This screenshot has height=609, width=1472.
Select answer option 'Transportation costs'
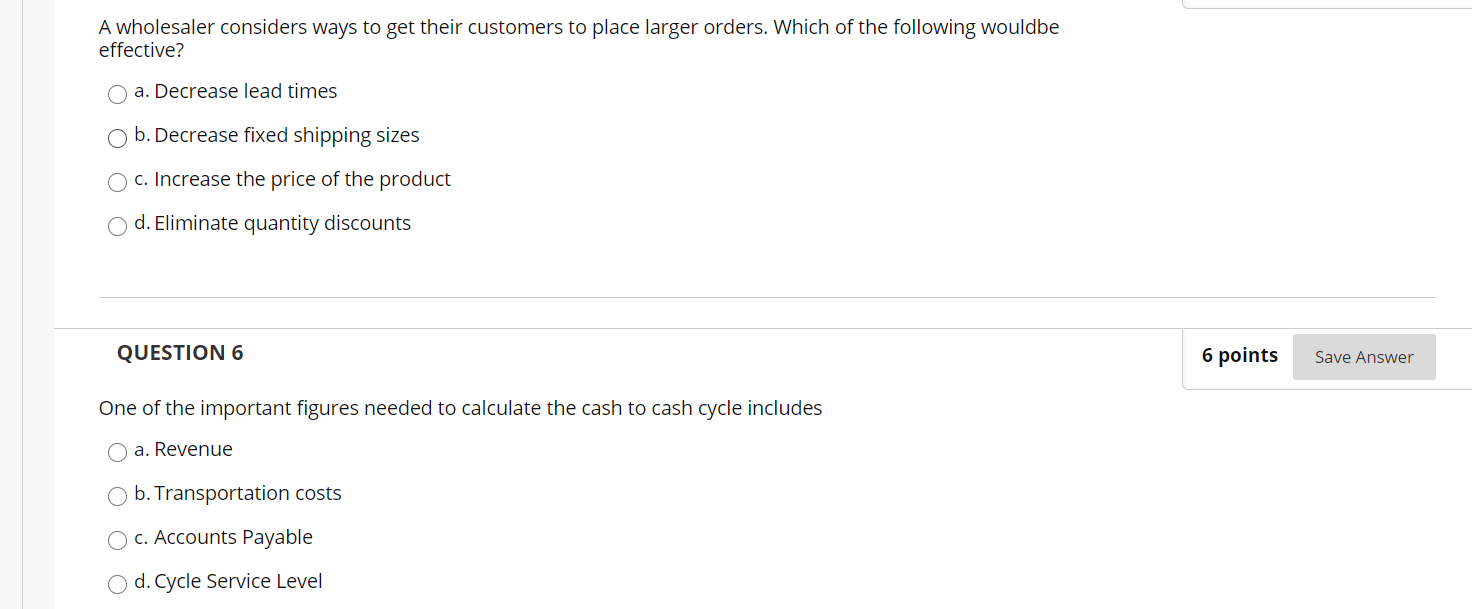(x=117, y=496)
